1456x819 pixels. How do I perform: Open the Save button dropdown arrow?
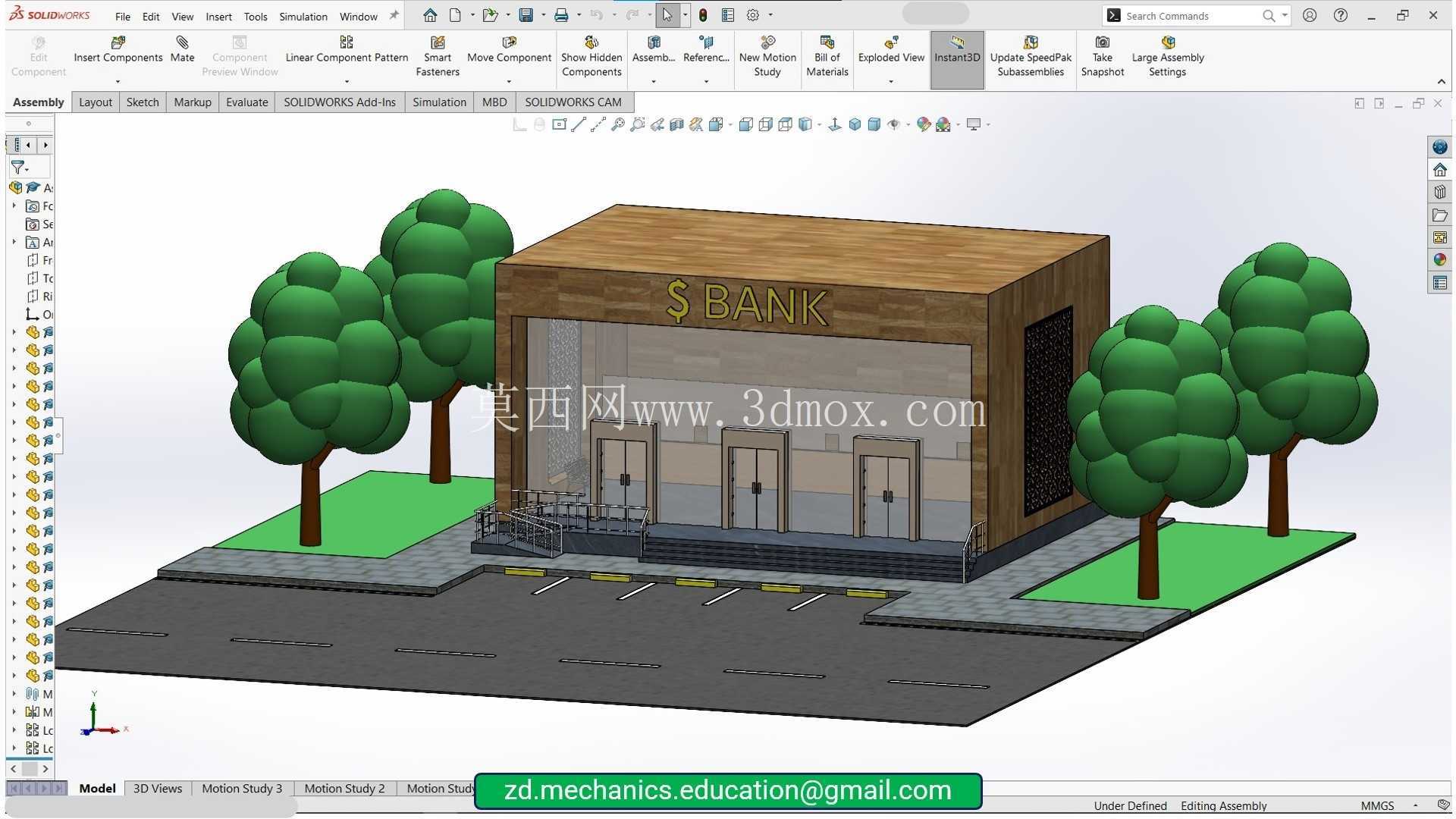coord(543,15)
